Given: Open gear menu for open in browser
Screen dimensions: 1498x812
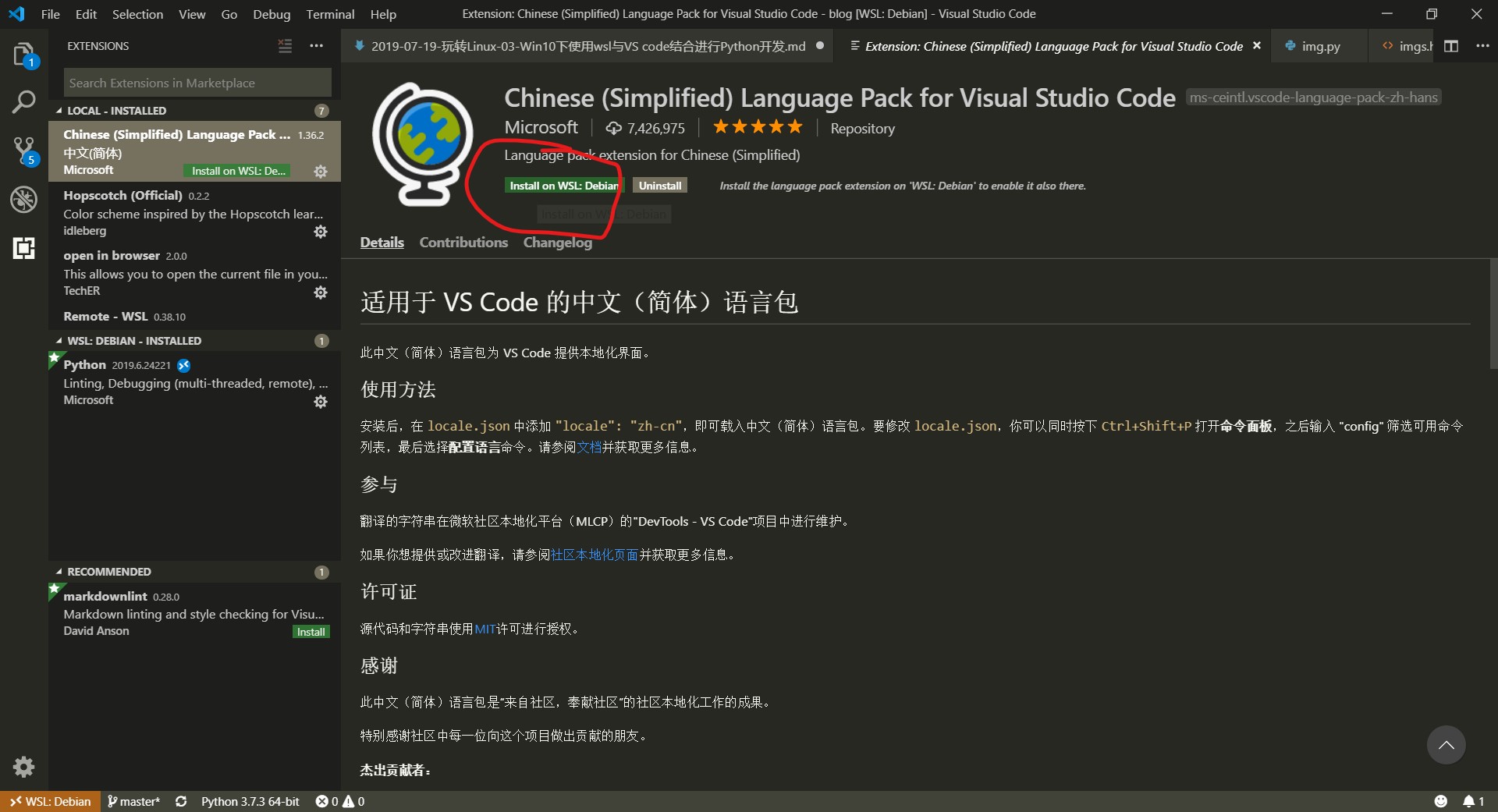Looking at the screenshot, I should 321,293.
